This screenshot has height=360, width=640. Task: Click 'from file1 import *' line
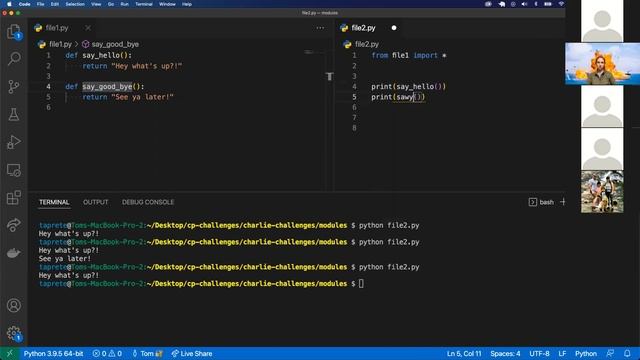409,55
